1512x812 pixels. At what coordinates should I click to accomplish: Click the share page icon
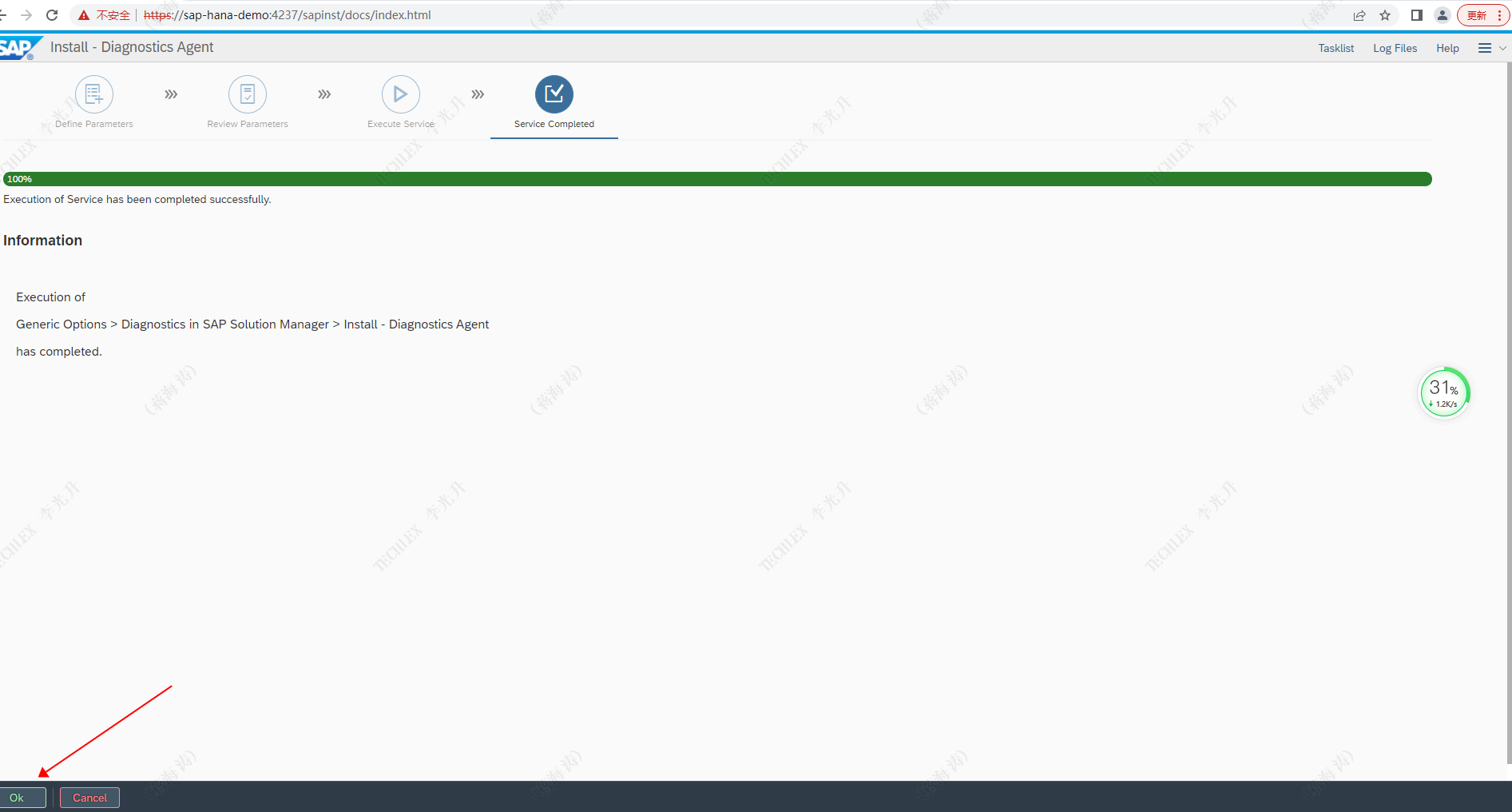(1359, 15)
